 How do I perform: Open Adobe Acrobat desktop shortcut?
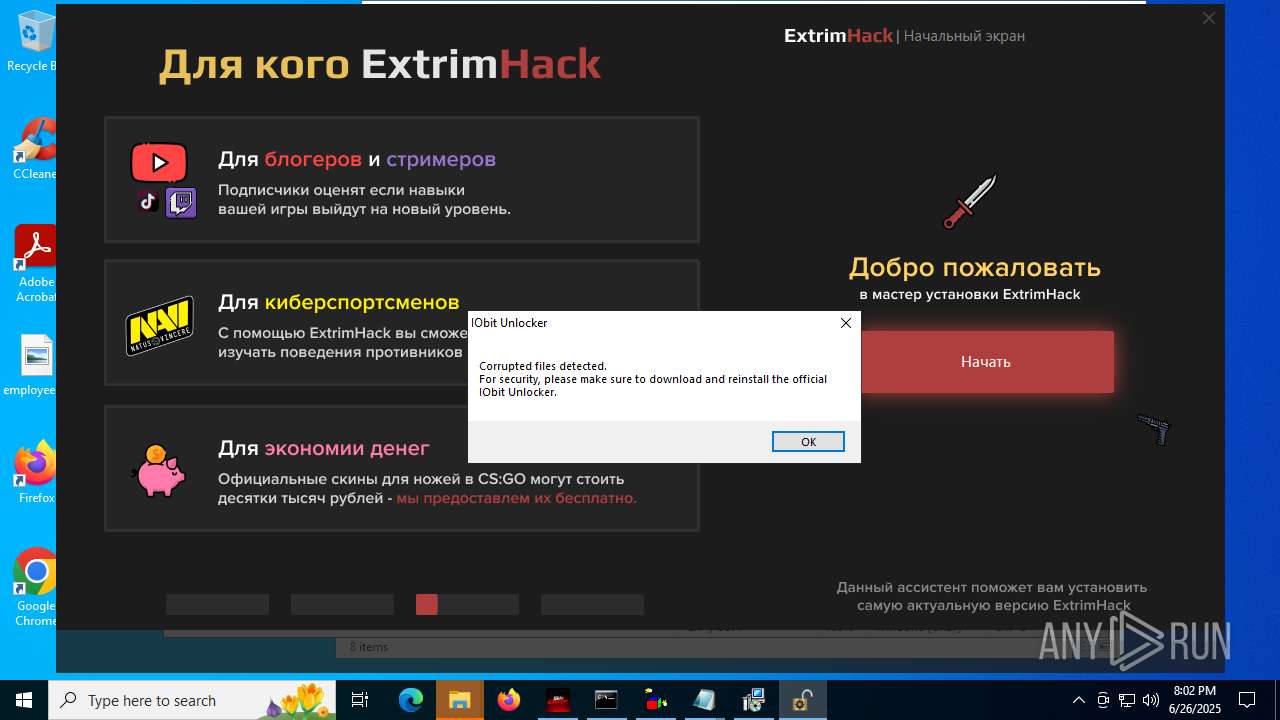(36, 263)
